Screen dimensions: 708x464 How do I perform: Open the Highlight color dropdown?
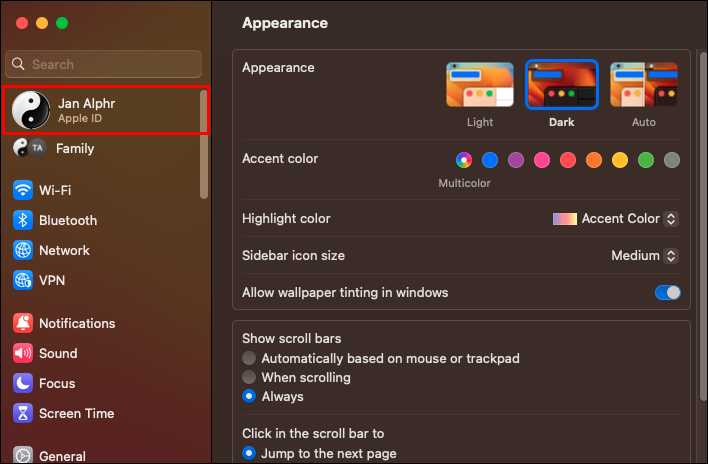click(616, 219)
